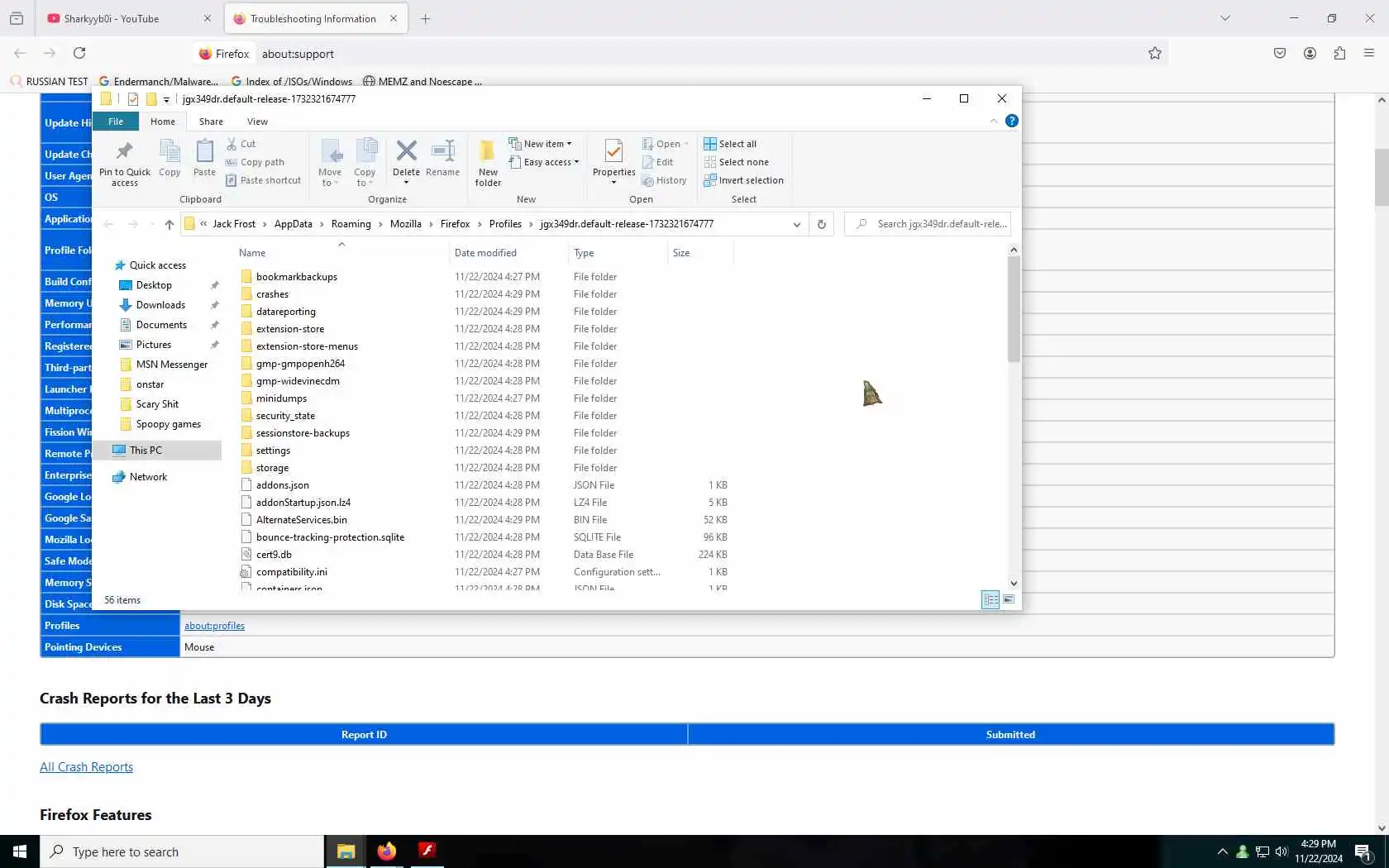
Task: Open Firefox account icon
Action: point(1310,54)
